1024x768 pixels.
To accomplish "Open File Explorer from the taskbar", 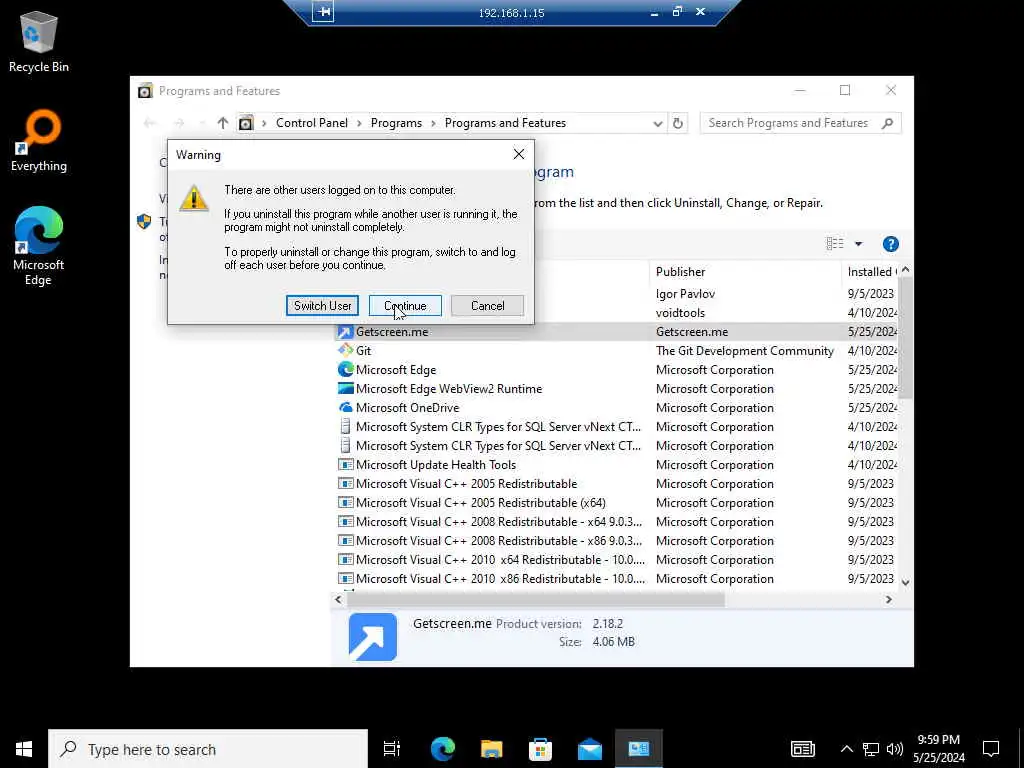I will pyautogui.click(x=491, y=748).
